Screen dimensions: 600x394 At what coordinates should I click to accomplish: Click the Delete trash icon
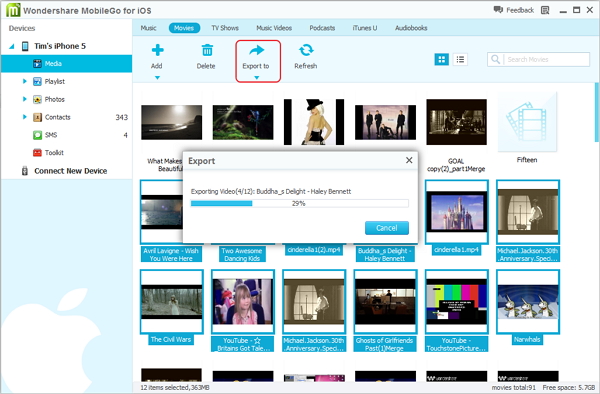[207, 50]
